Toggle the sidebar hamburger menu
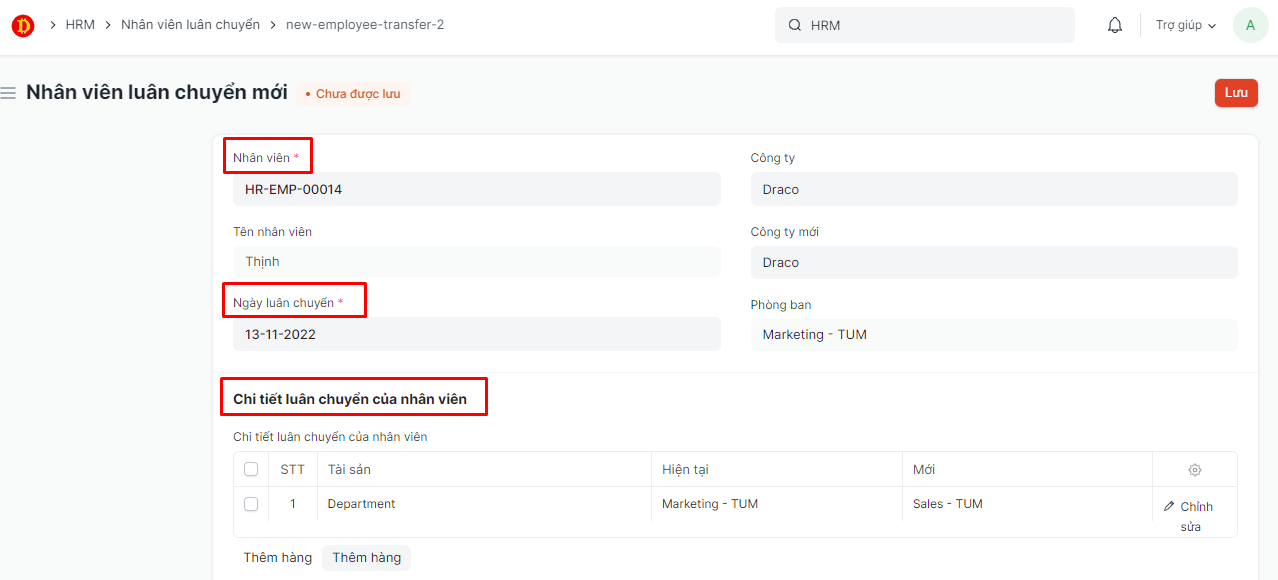 (x=8, y=93)
